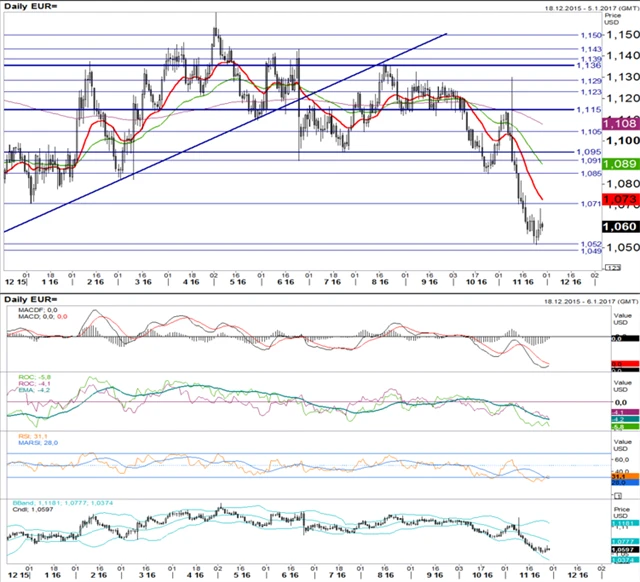Click the date range '18.12.2015 - 6.1.2017 (GMT)'
The image size is (640, 582).
pos(591,301)
